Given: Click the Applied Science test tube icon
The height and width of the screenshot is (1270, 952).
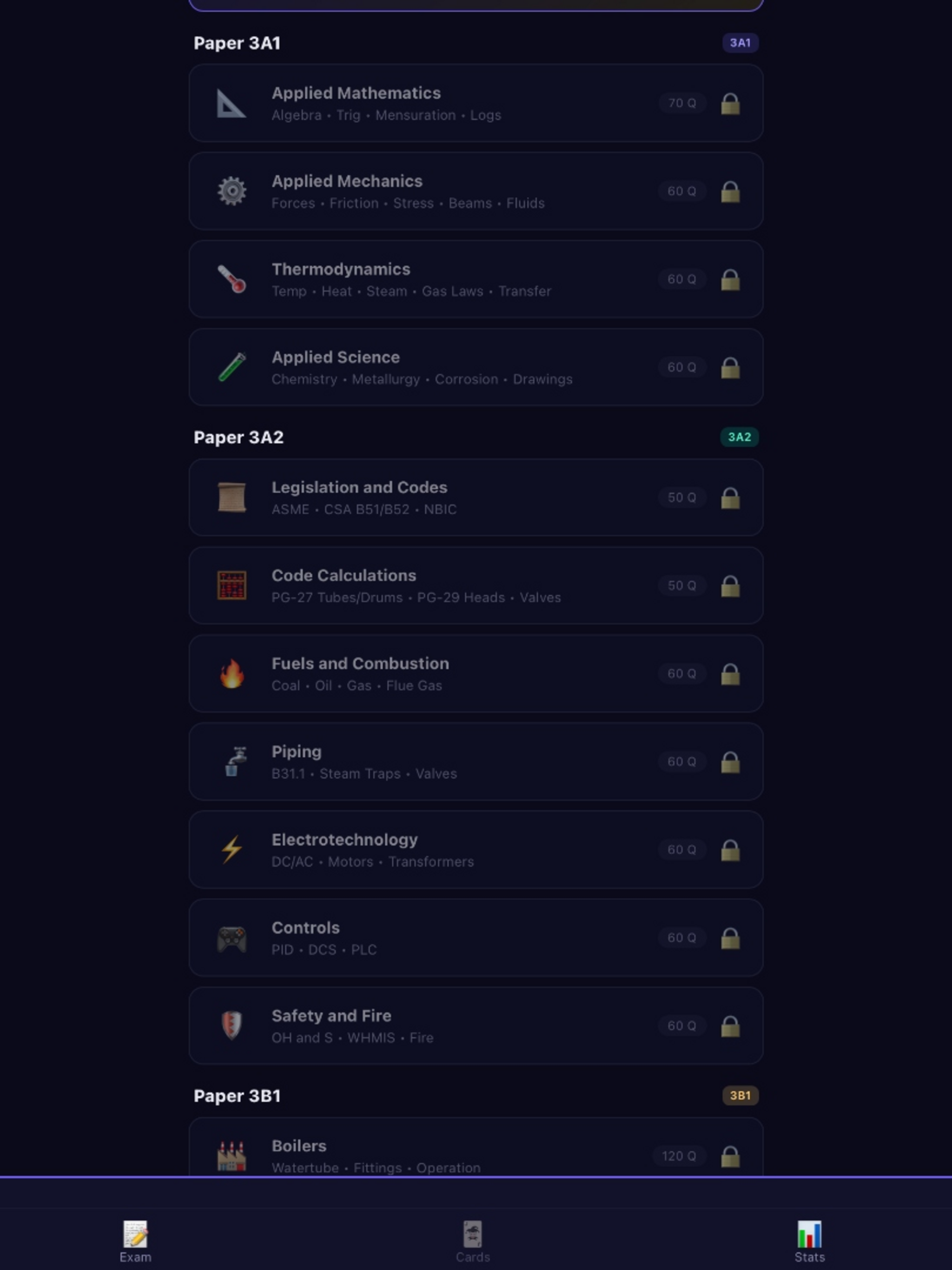Looking at the screenshot, I should 231,367.
